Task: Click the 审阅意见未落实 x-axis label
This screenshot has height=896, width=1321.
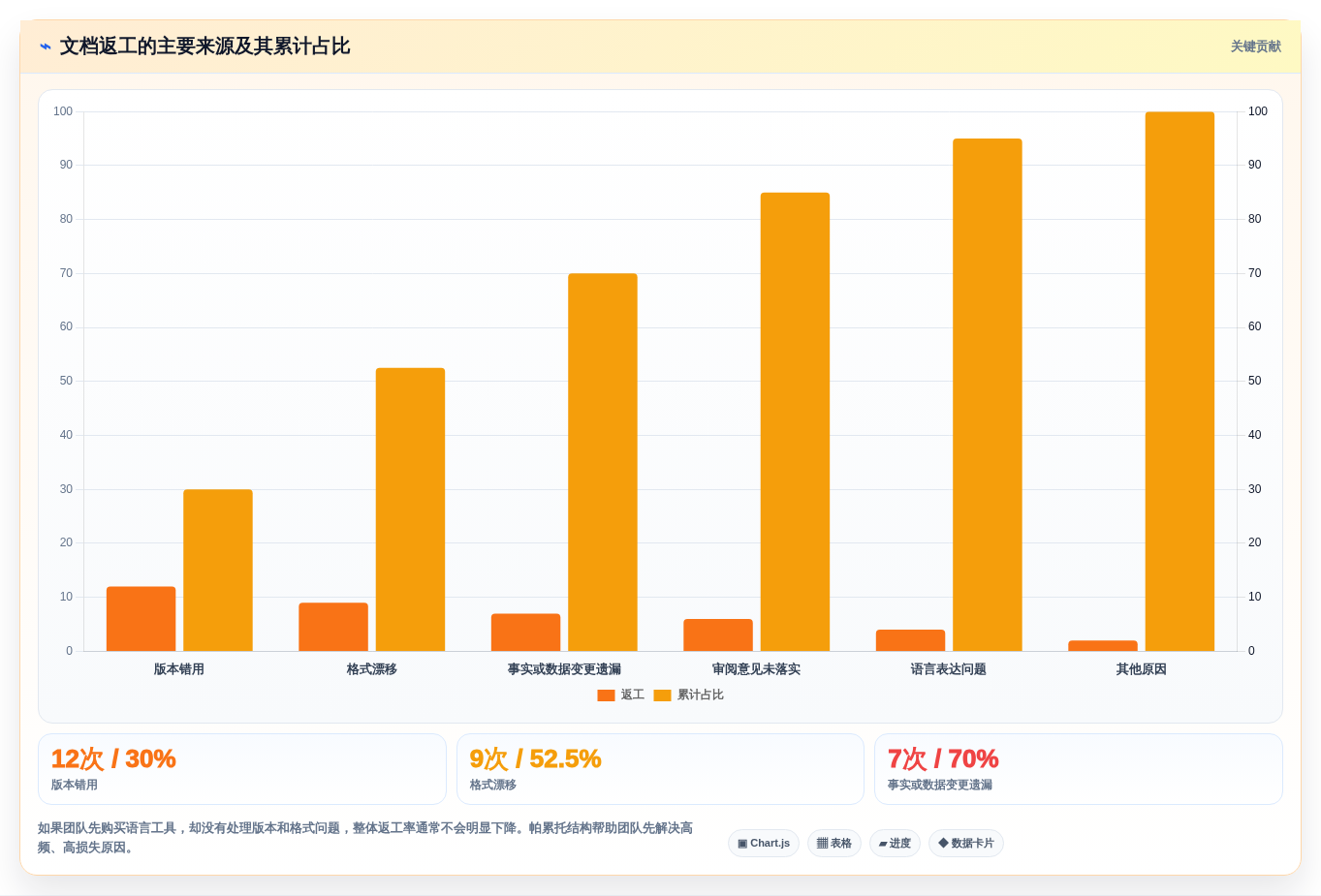Action: coord(757,669)
